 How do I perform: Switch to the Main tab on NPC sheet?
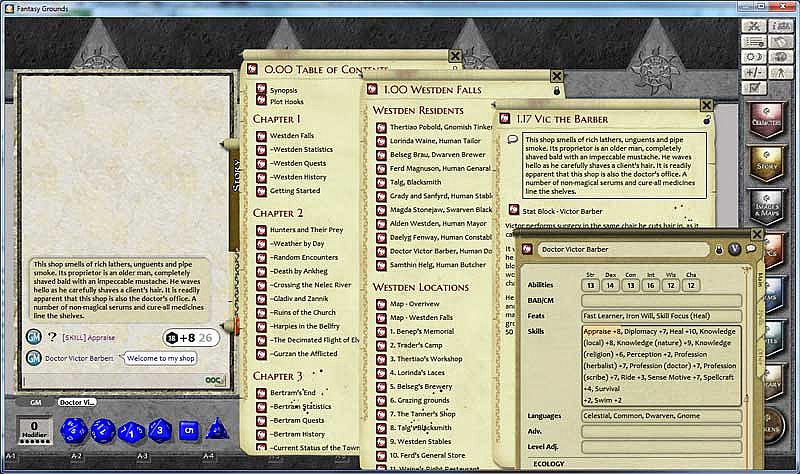759,280
